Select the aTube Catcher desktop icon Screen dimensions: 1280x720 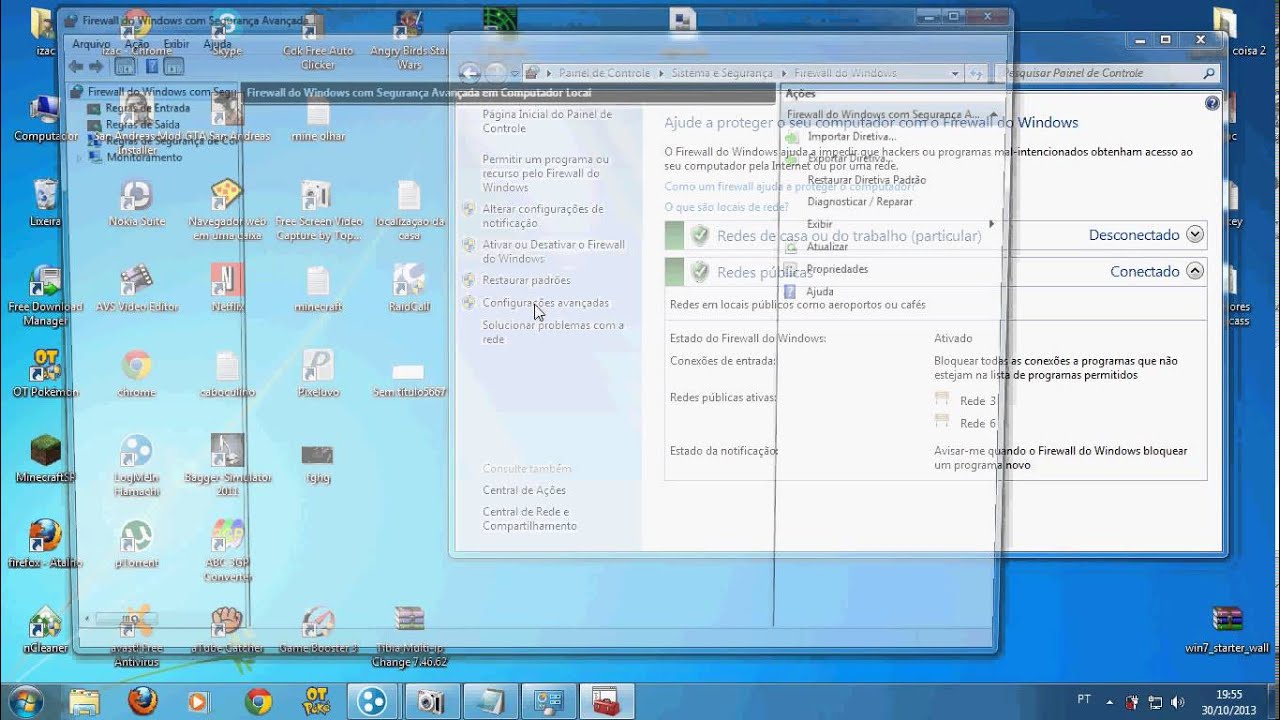[227, 629]
